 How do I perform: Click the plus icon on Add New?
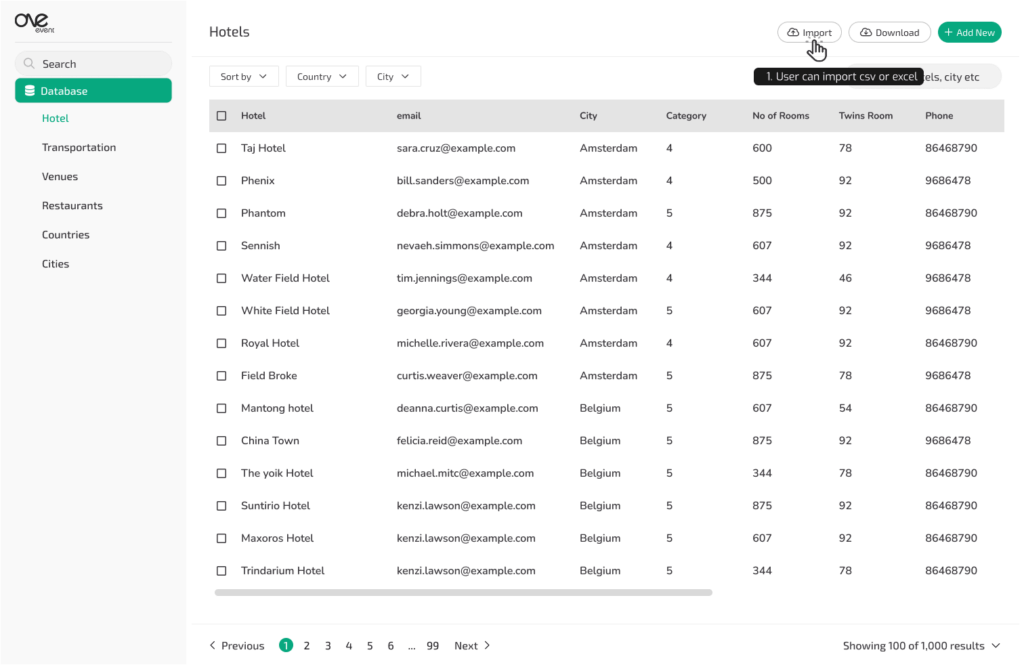(x=948, y=33)
